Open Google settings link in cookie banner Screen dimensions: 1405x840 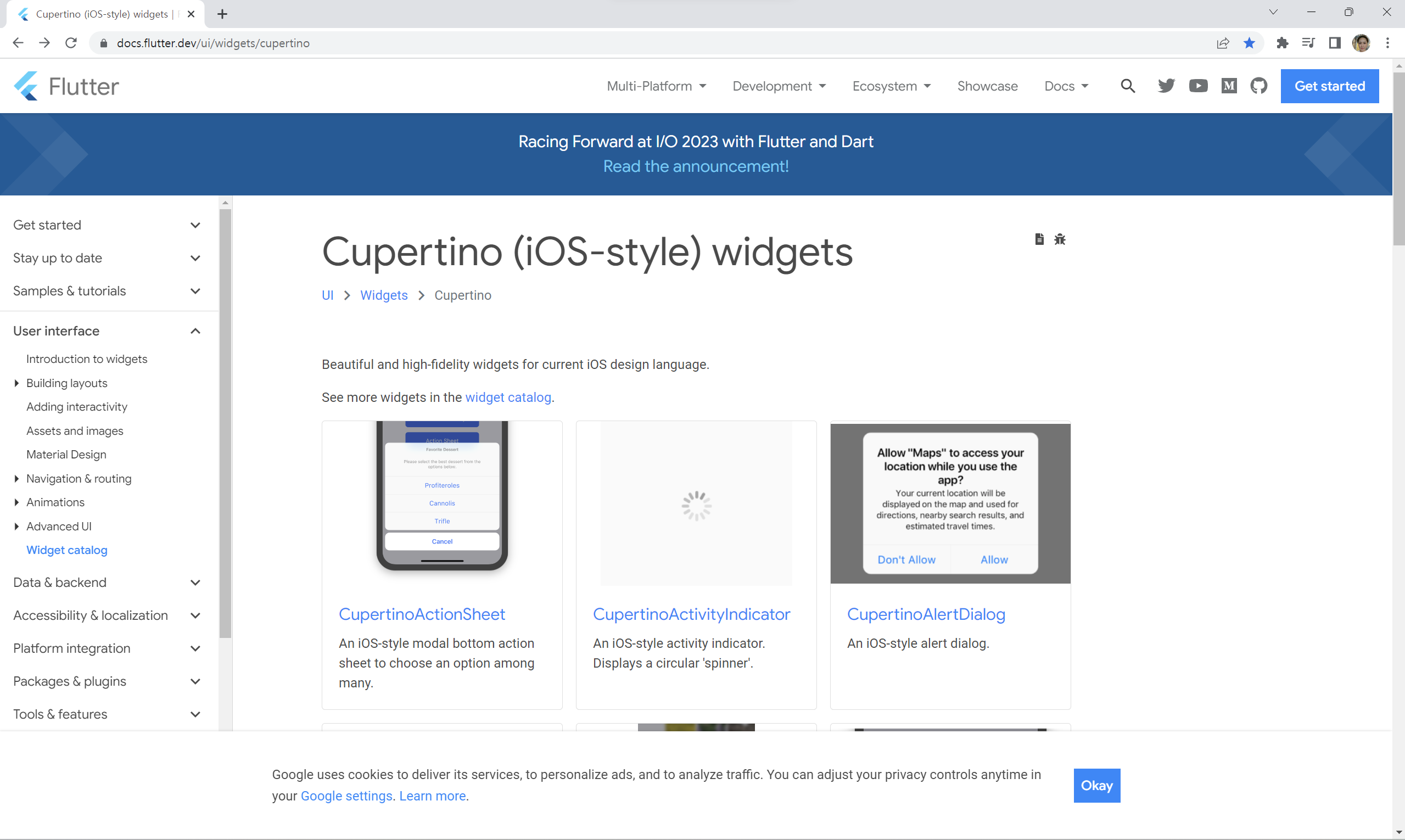point(346,796)
